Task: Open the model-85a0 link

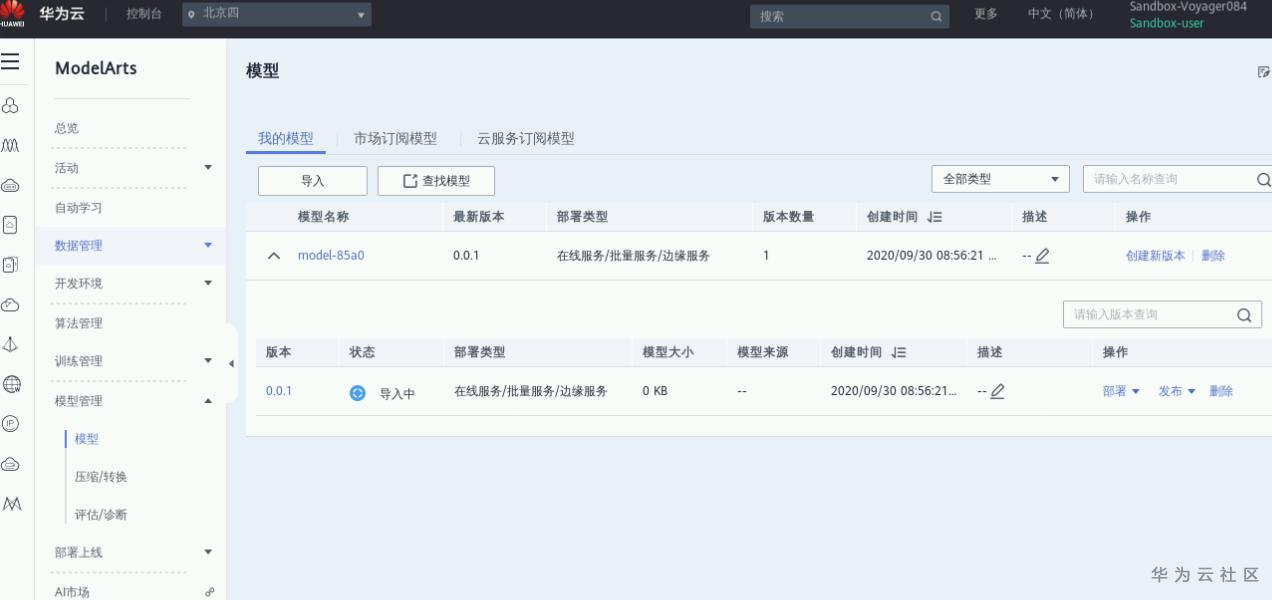Action: point(331,256)
